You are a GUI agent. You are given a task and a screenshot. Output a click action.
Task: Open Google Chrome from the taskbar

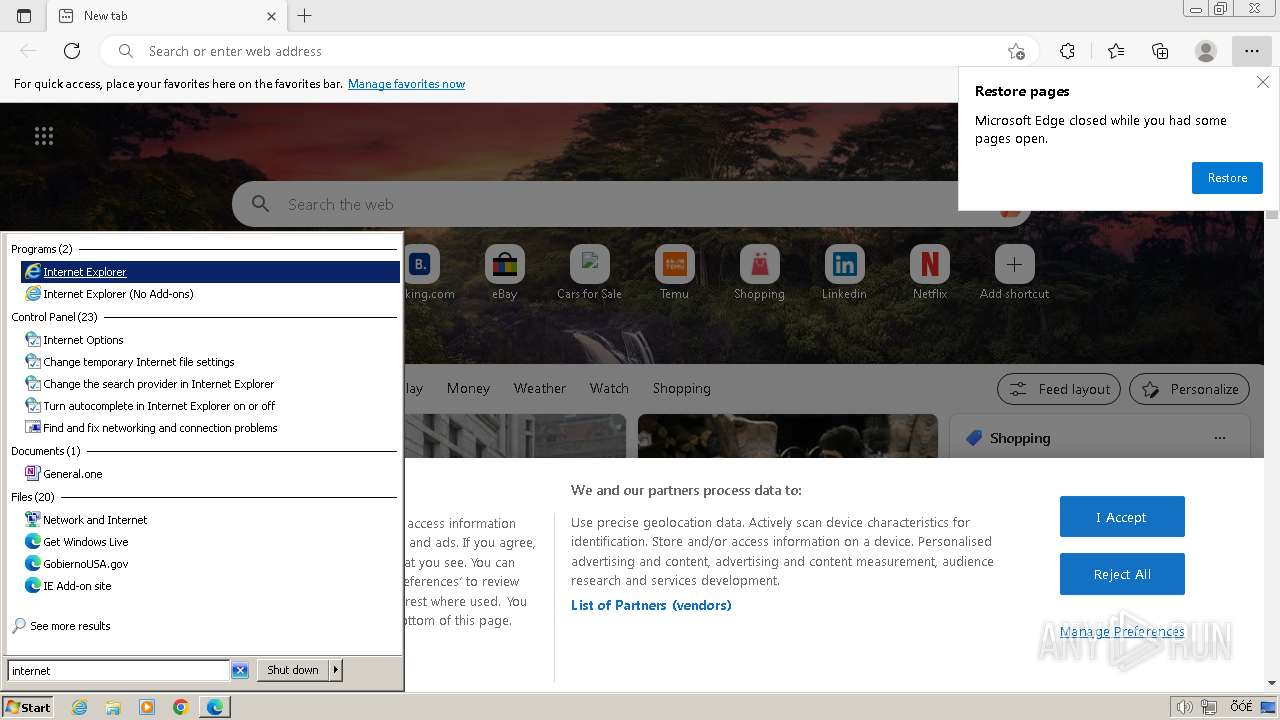181,707
